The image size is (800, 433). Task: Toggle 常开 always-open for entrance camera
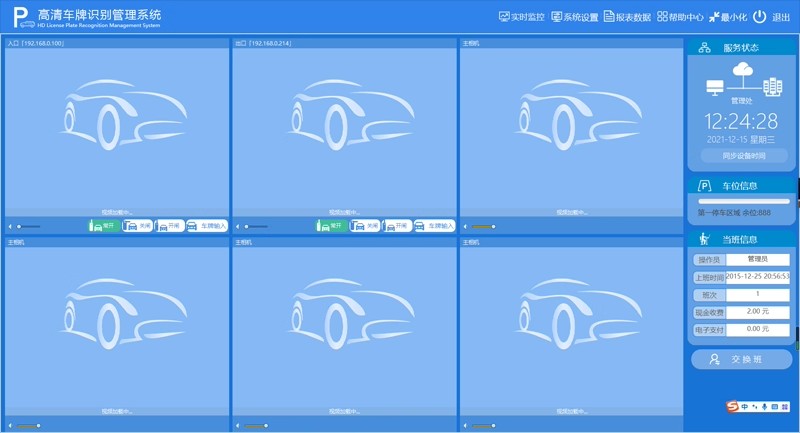(104, 226)
